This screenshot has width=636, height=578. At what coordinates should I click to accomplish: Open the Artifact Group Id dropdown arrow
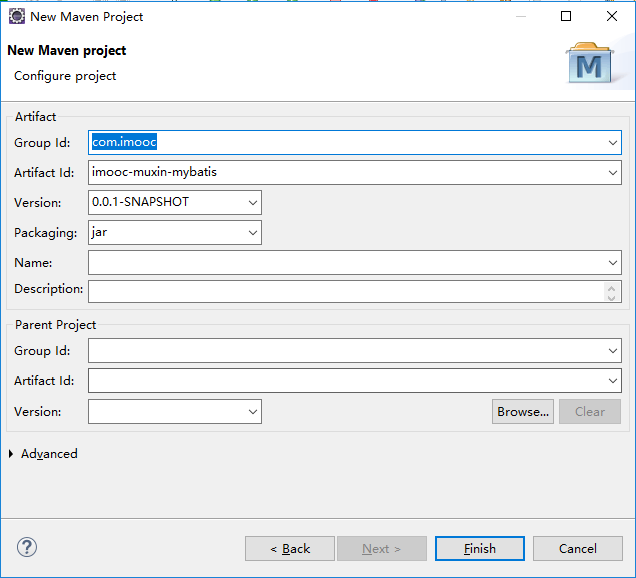(612, 143)
